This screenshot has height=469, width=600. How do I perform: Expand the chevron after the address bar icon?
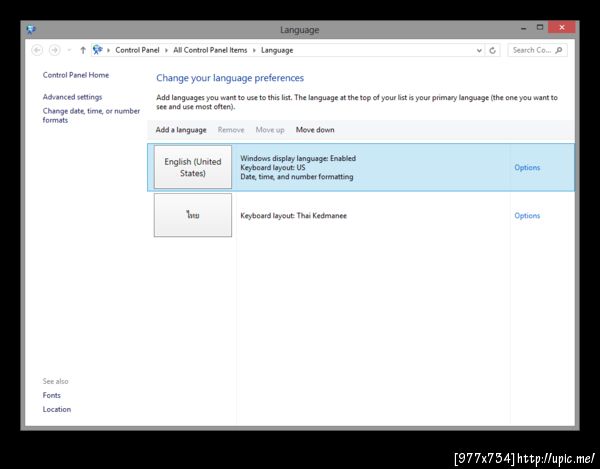(109, 50)
